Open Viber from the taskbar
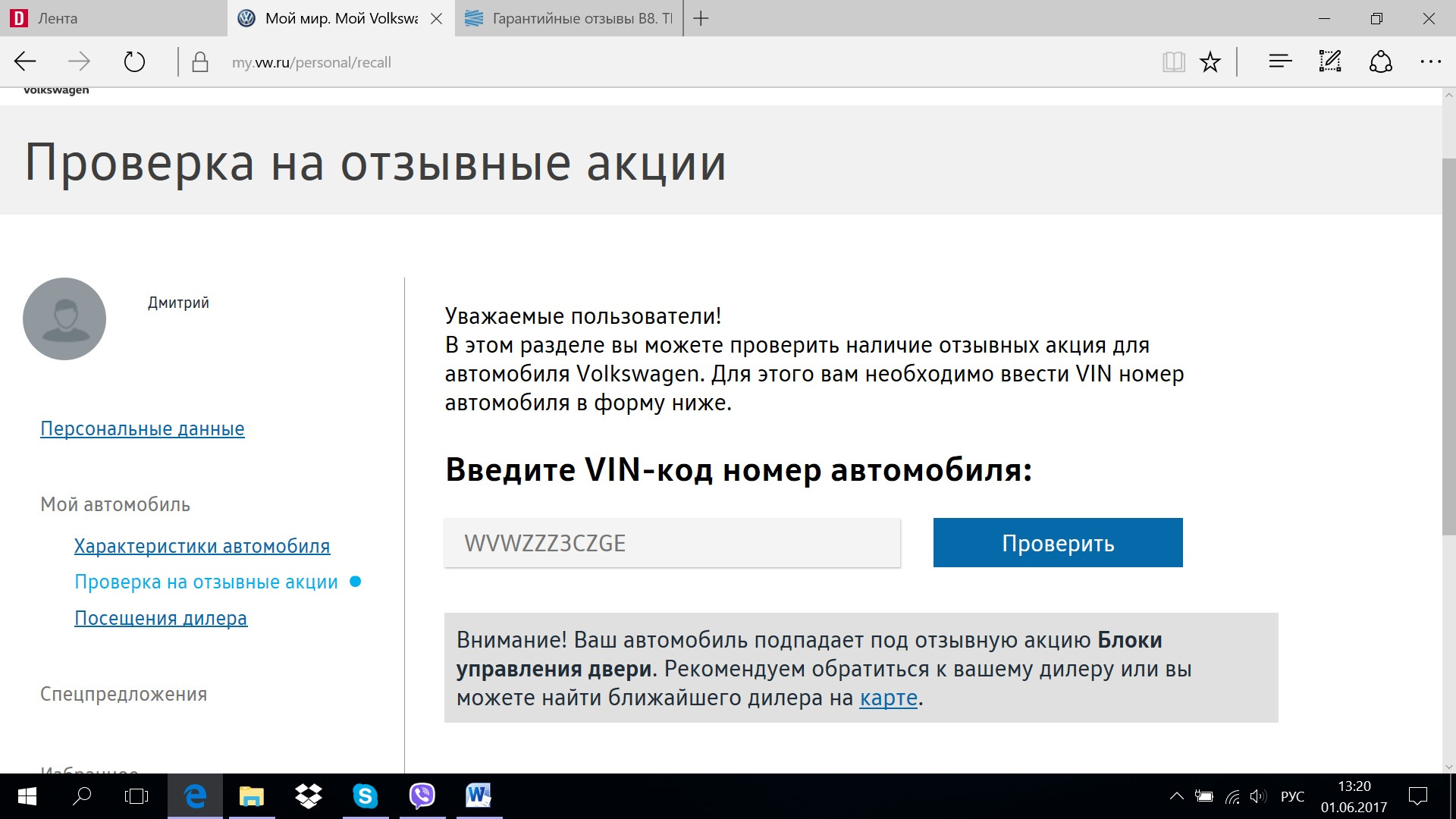1456x819 pixels. click(422, 795)
